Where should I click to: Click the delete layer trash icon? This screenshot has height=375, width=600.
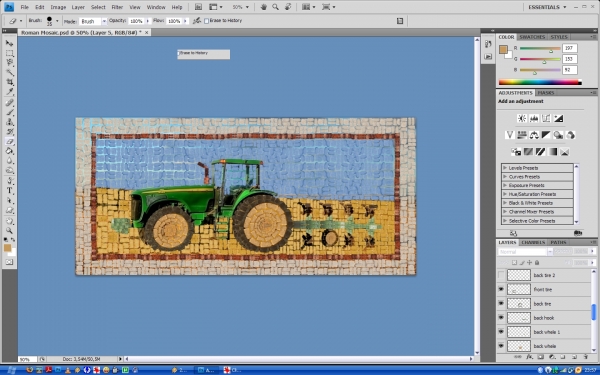point(586,357)
